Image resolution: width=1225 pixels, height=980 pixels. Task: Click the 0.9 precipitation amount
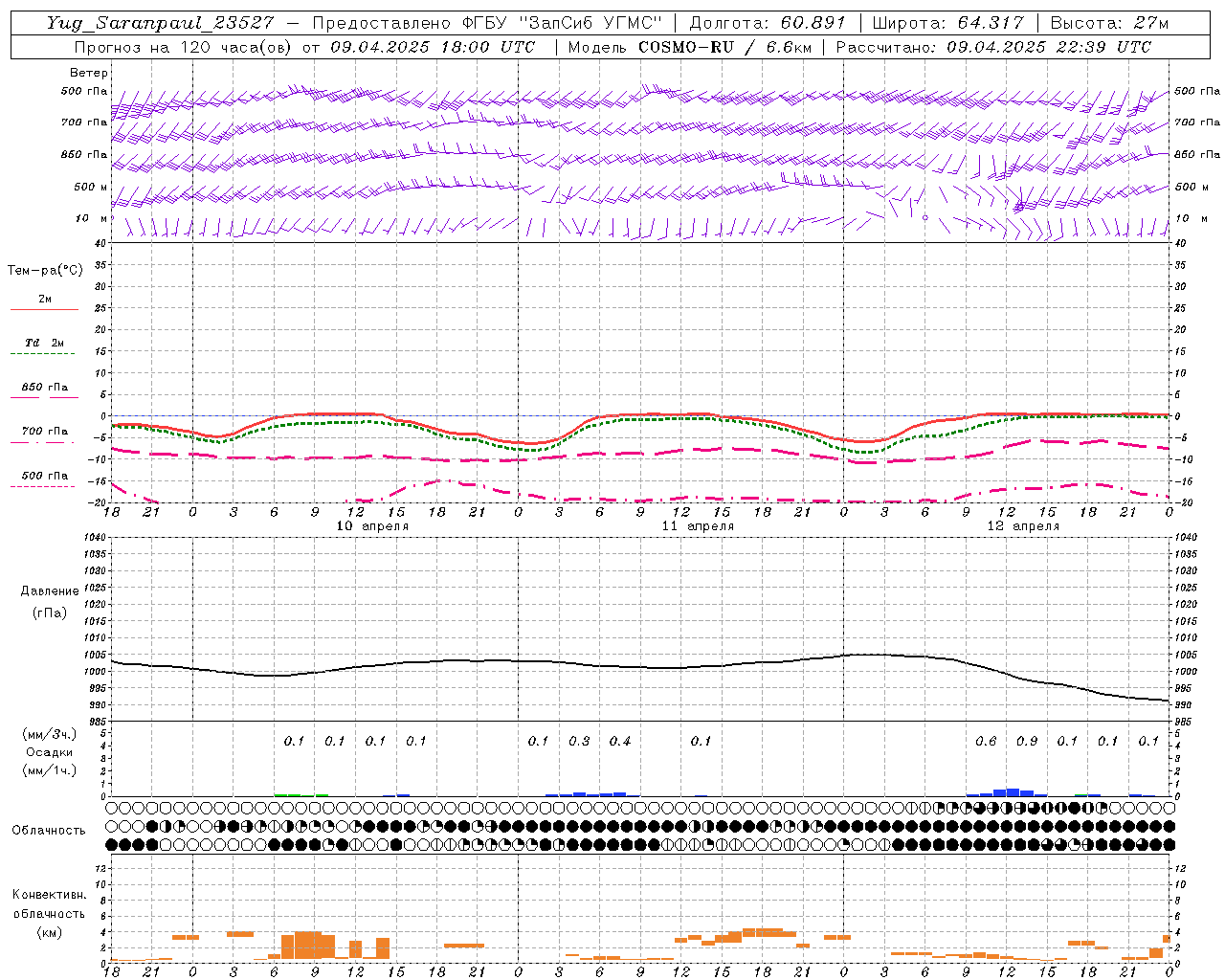coord(1027,742)
